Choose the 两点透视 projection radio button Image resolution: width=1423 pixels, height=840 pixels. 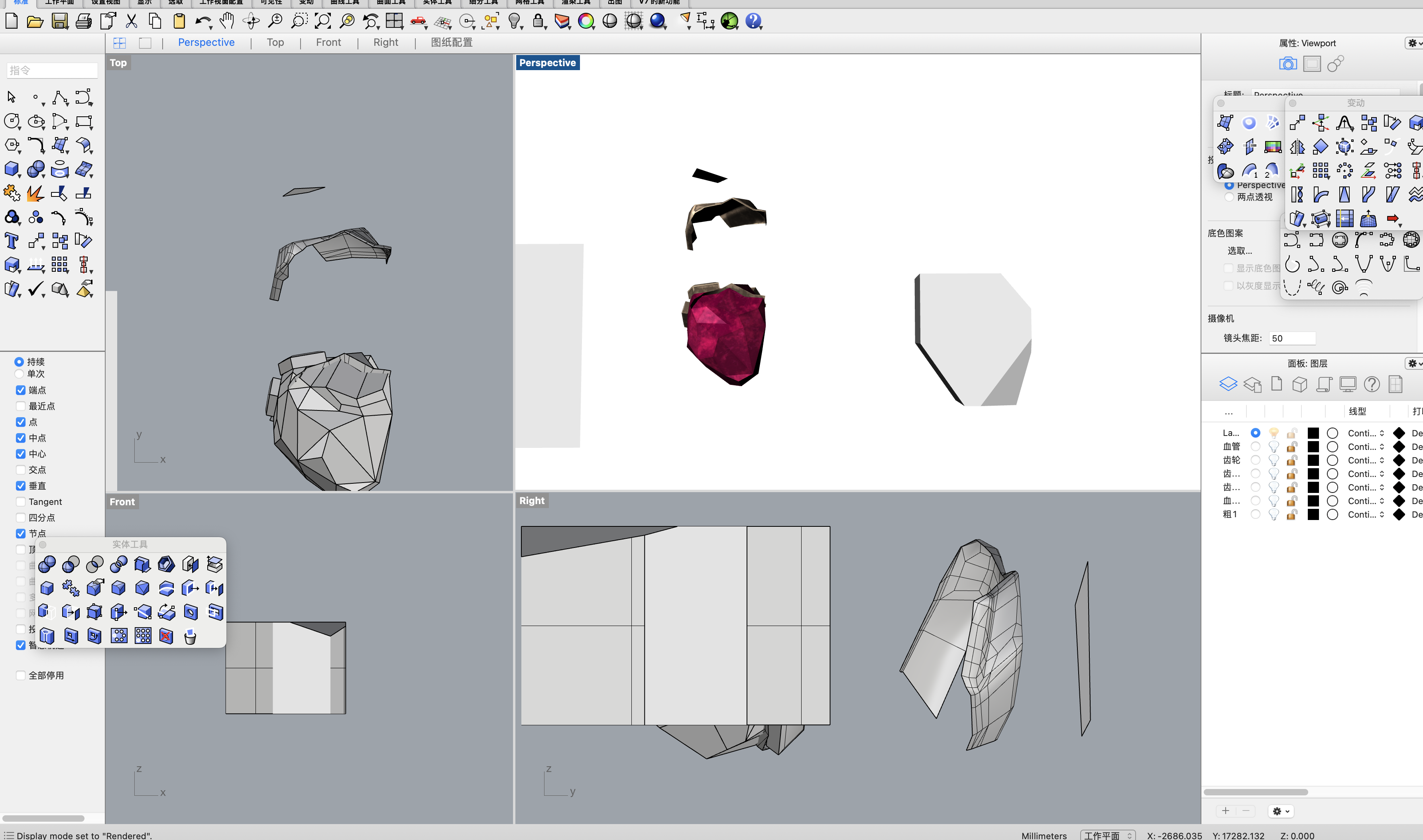[x=1229, y=197]
